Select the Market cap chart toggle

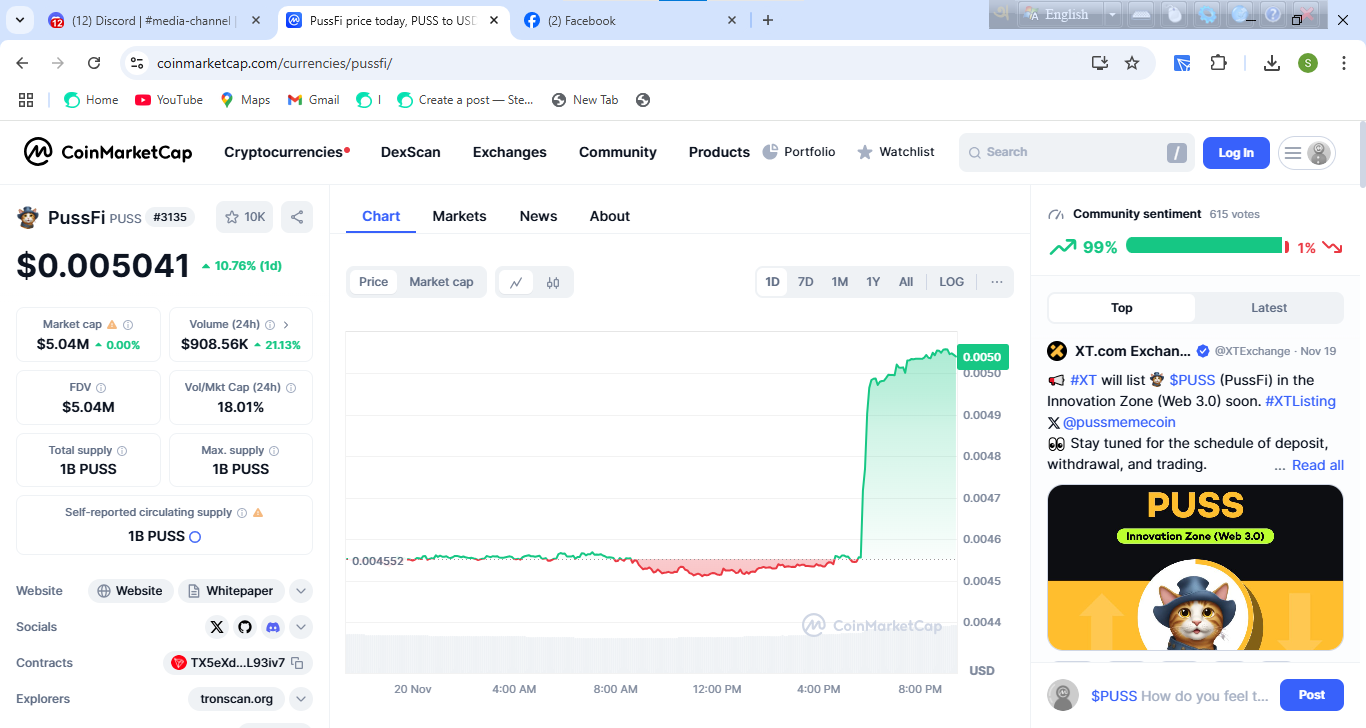coord(441,282)
